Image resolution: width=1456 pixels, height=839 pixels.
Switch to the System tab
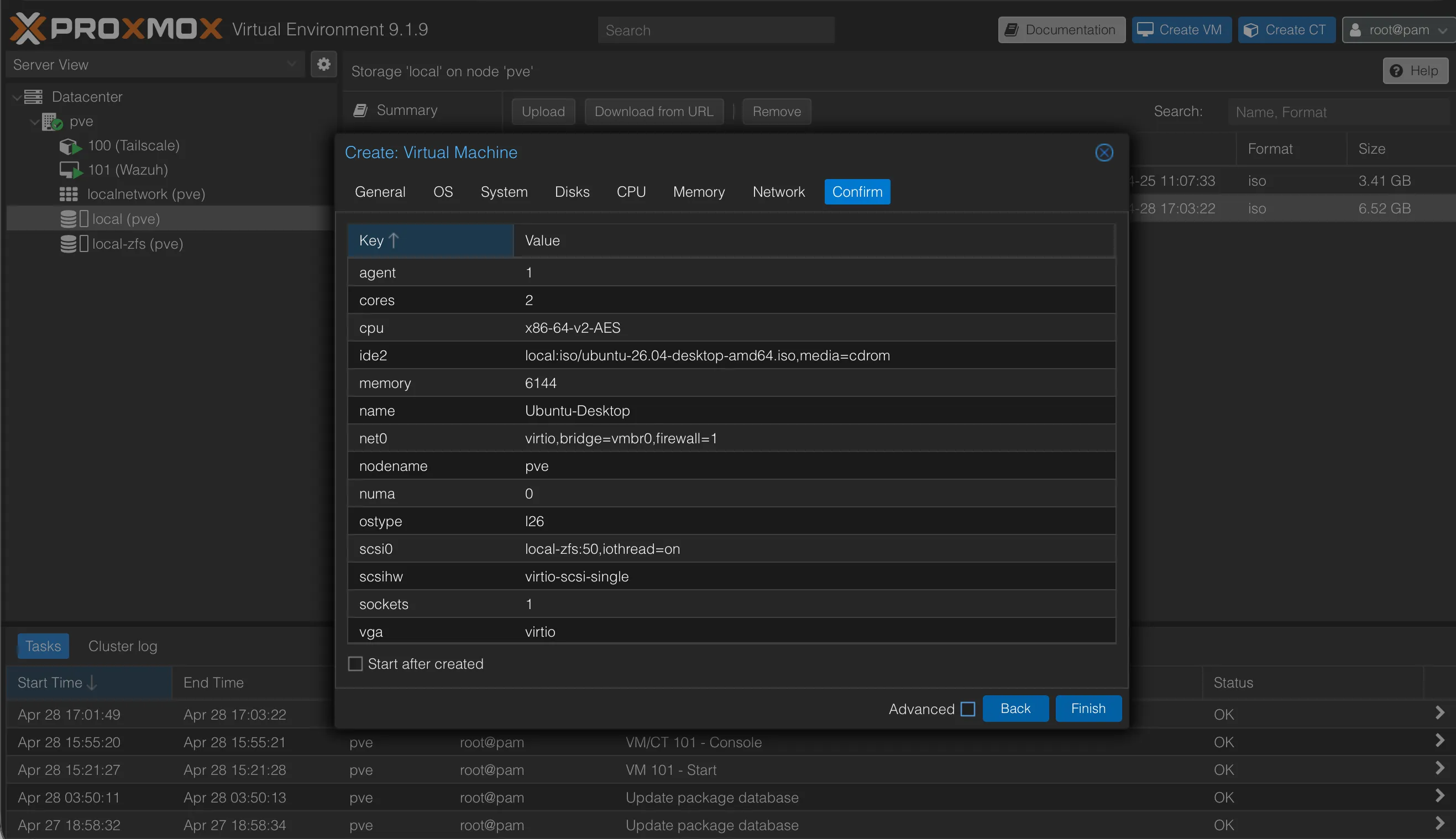504,192
